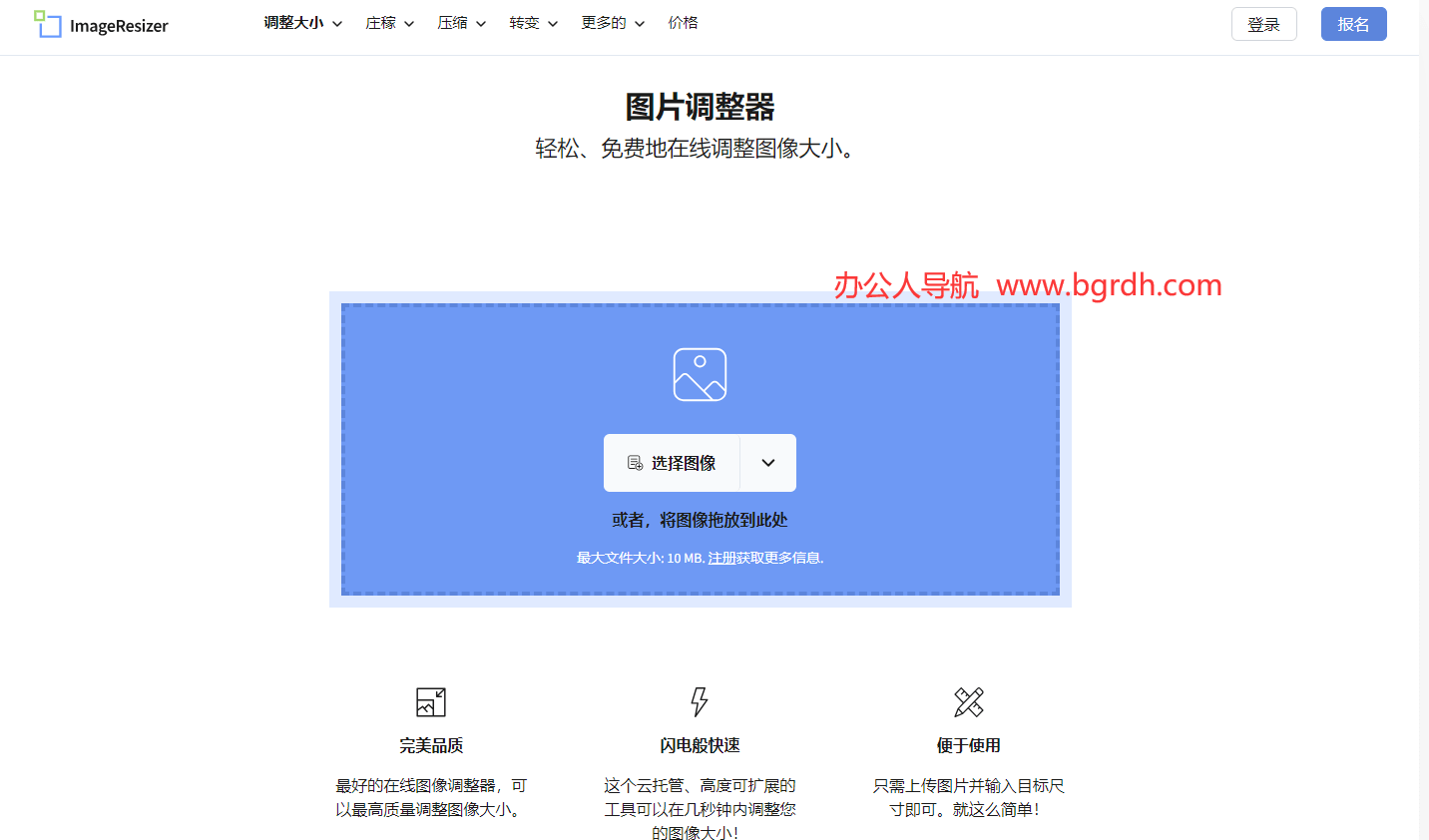Open the 注册 registration link
Screen dimensions: 1429x840
click(720, 558)
